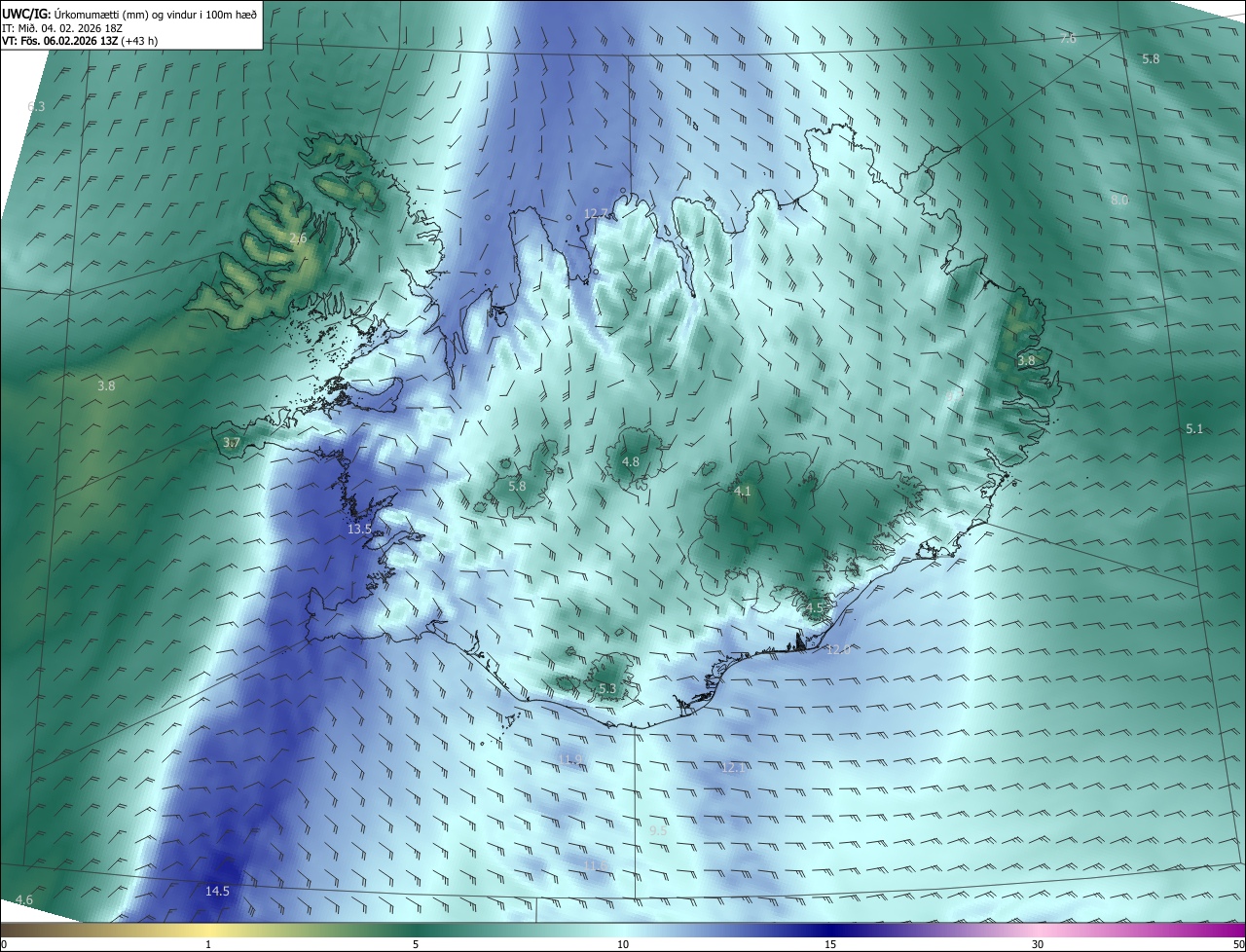Click the 3.7 value on Snæfellsnes peninsula

click(231, 442)
